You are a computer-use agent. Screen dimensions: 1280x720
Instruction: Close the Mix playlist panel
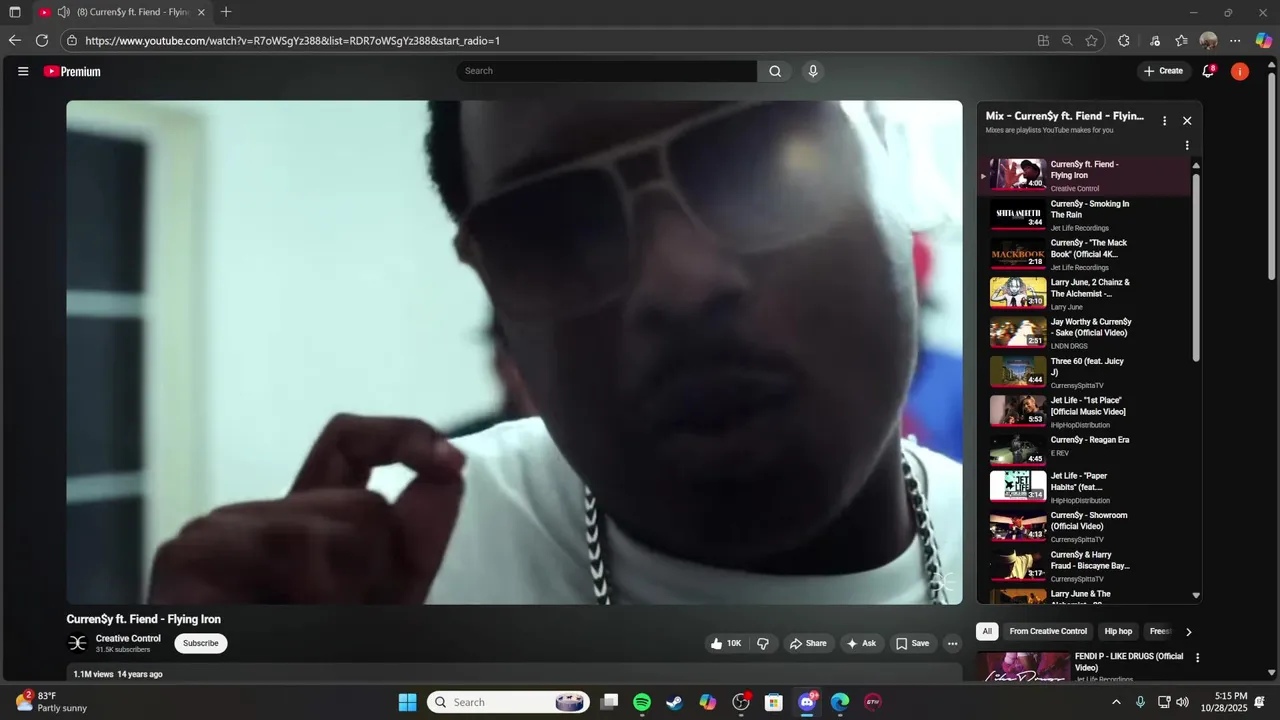point(1187,121)
